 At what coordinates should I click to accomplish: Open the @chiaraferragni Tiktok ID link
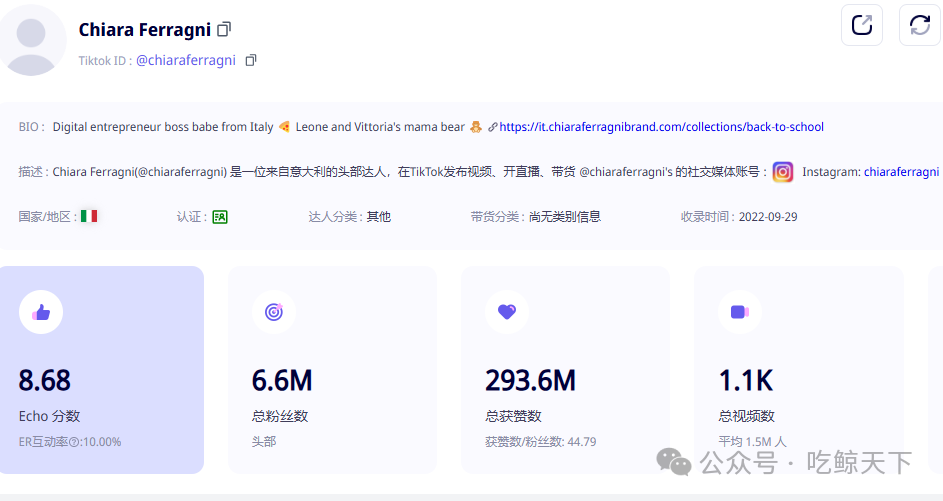[186, 60]
